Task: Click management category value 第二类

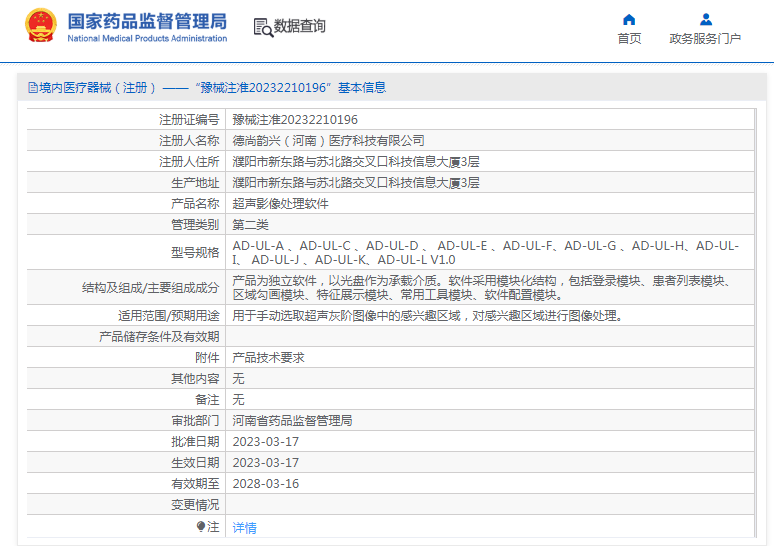Action: coord(250,225)
